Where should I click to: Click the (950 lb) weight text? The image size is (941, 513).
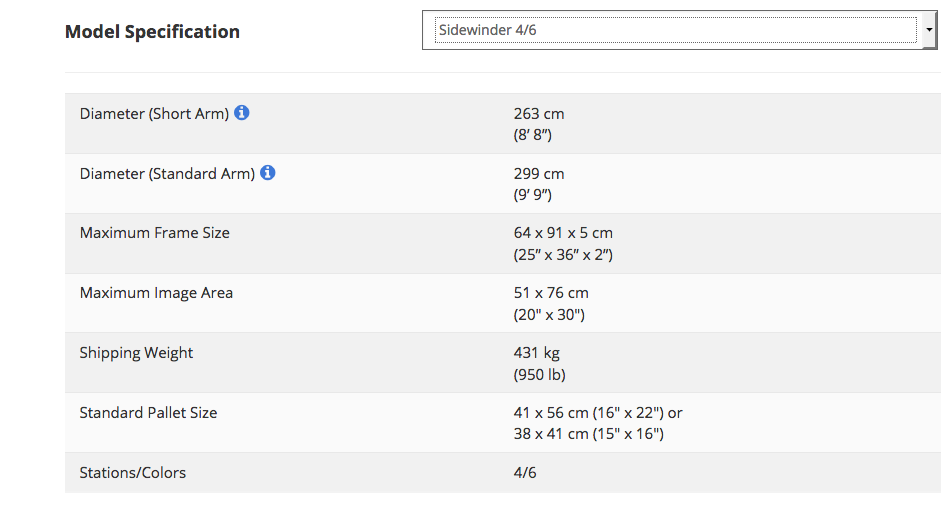pos(540,374)
